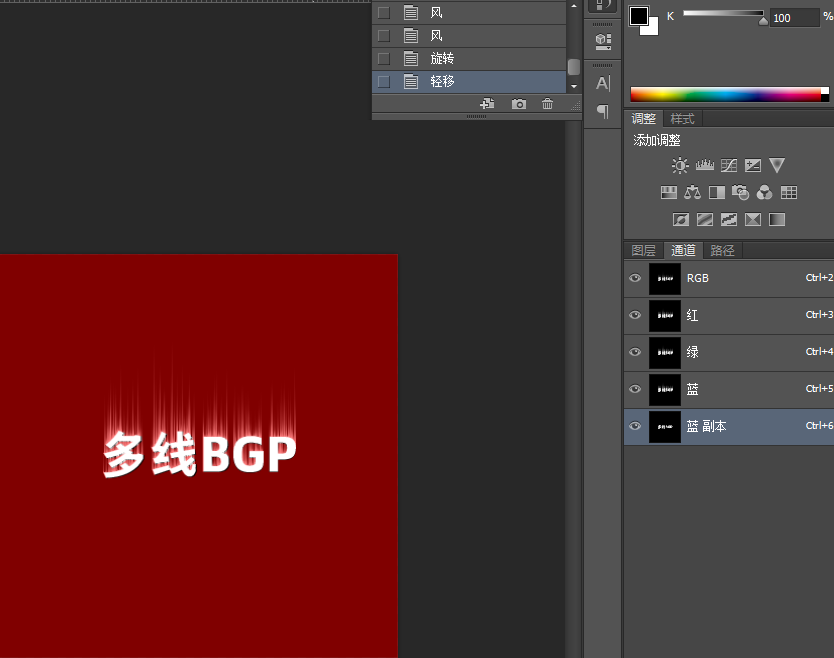
Task: Add an Exposure adjustment
Action: click(753, 165)
